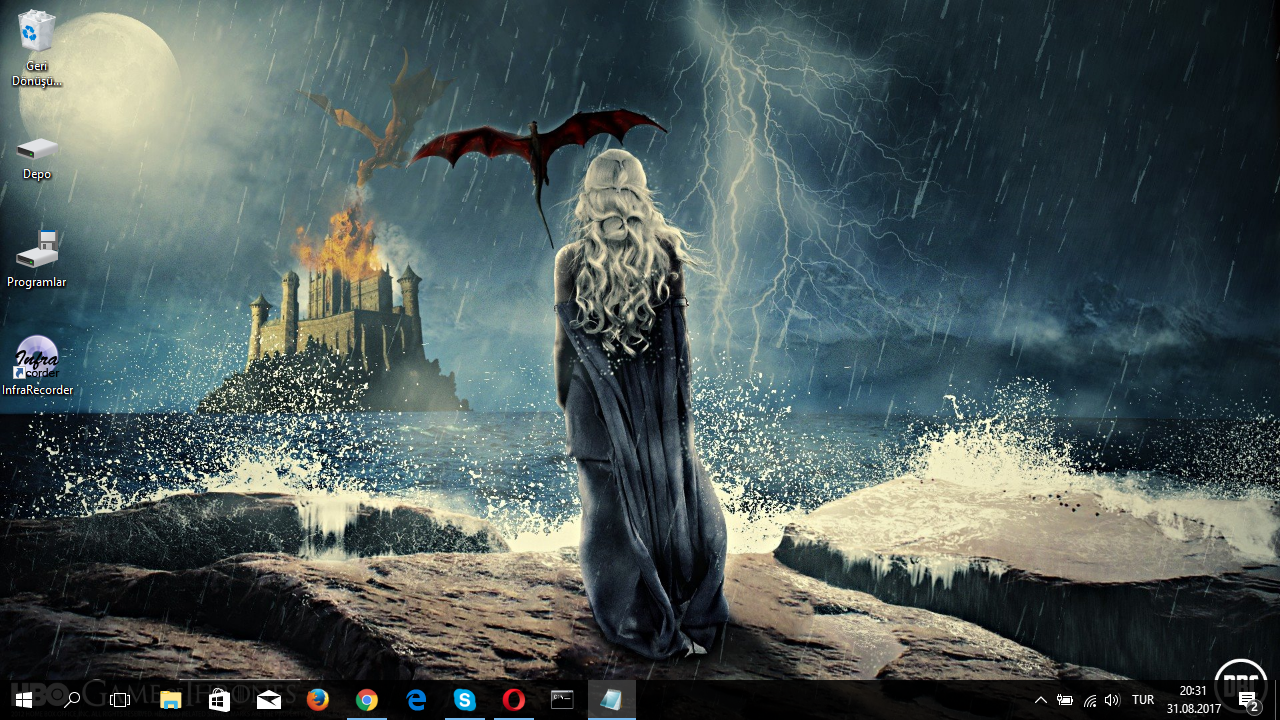Switch to the command prompt taskbar icon
Image resolution: width=1280 pixels, height=720 pixels.
(563, 700)
